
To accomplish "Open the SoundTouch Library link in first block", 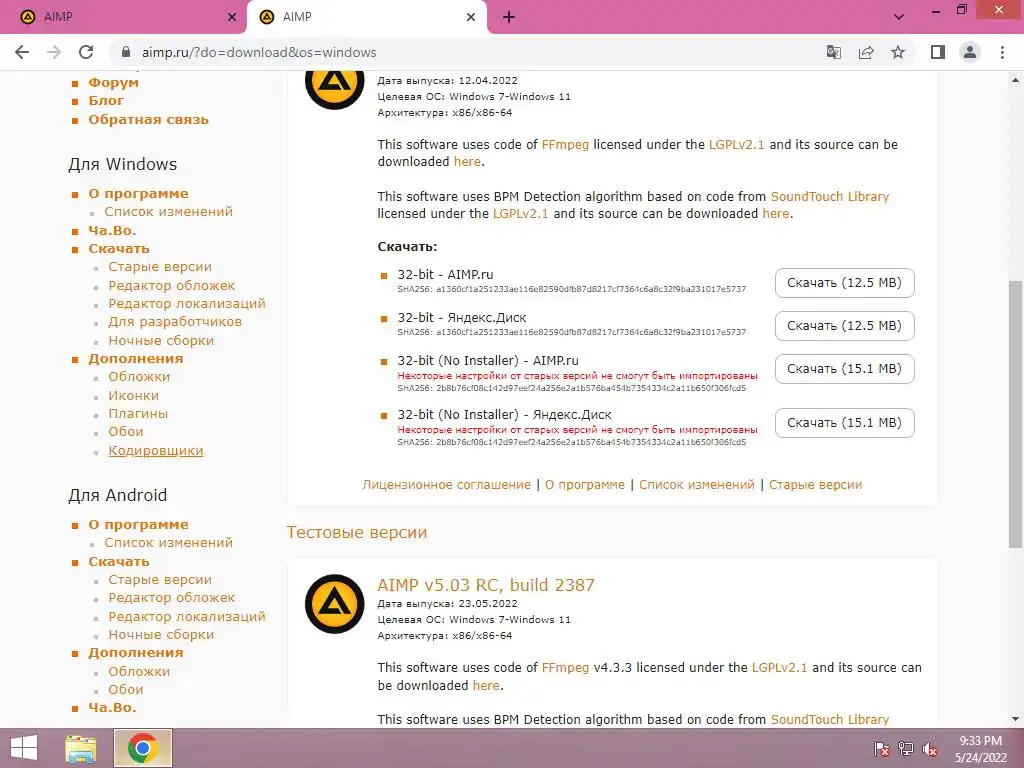I will click(829, 197).
